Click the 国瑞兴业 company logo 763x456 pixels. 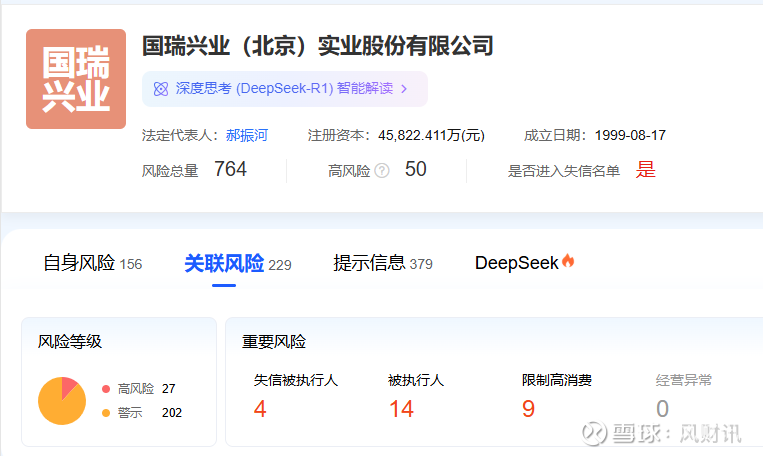(76, 79)
